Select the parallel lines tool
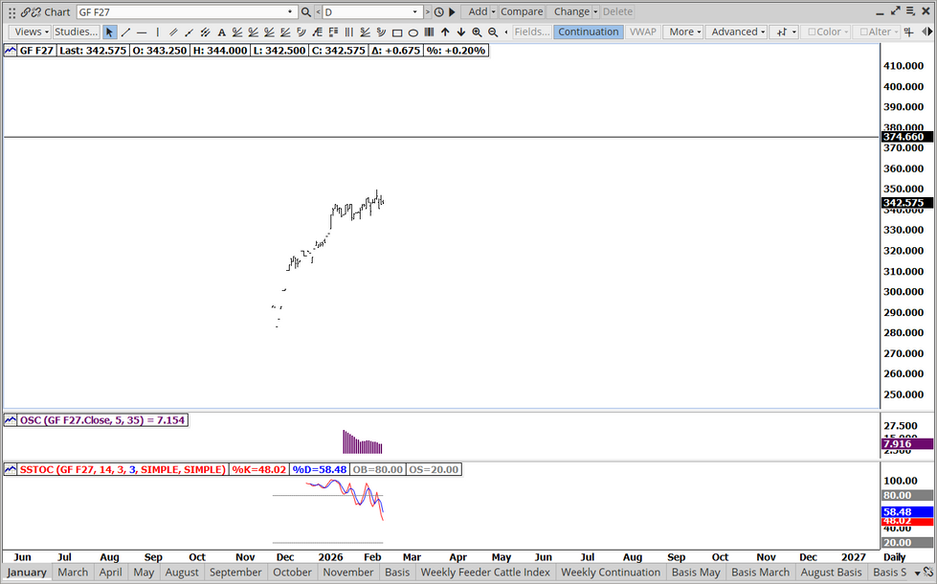The width and height of the screenshot is (937, 584). point(173,32)
